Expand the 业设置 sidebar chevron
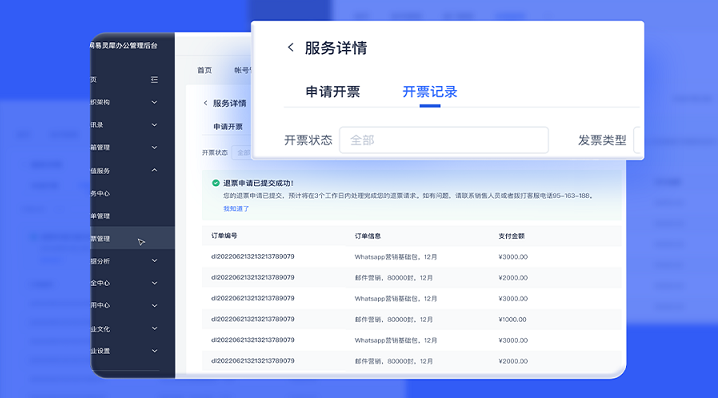This screenshot has height=399, width=718. [154, 351]
